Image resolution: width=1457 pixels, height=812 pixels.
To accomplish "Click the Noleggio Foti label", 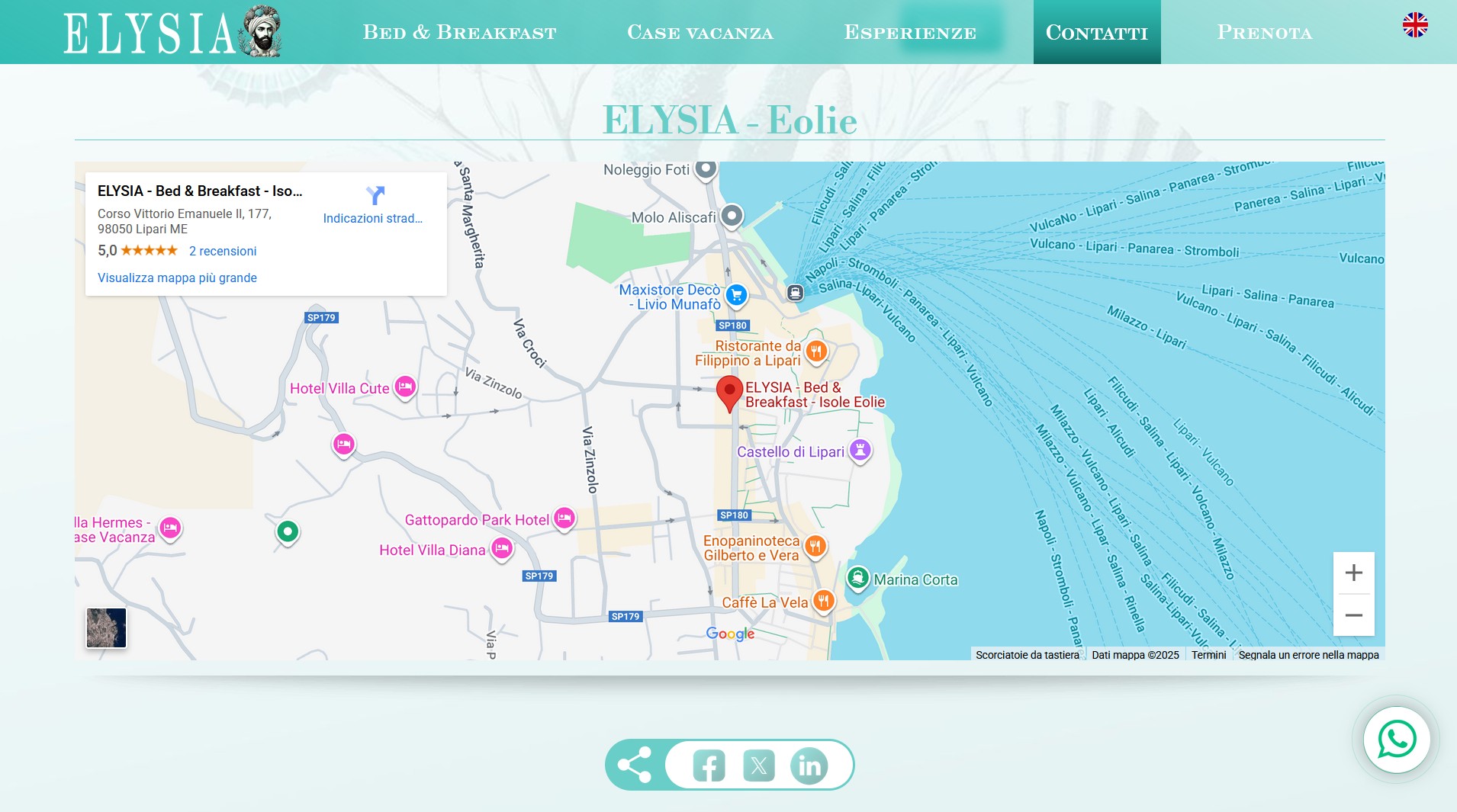I will tap(646, 170).
